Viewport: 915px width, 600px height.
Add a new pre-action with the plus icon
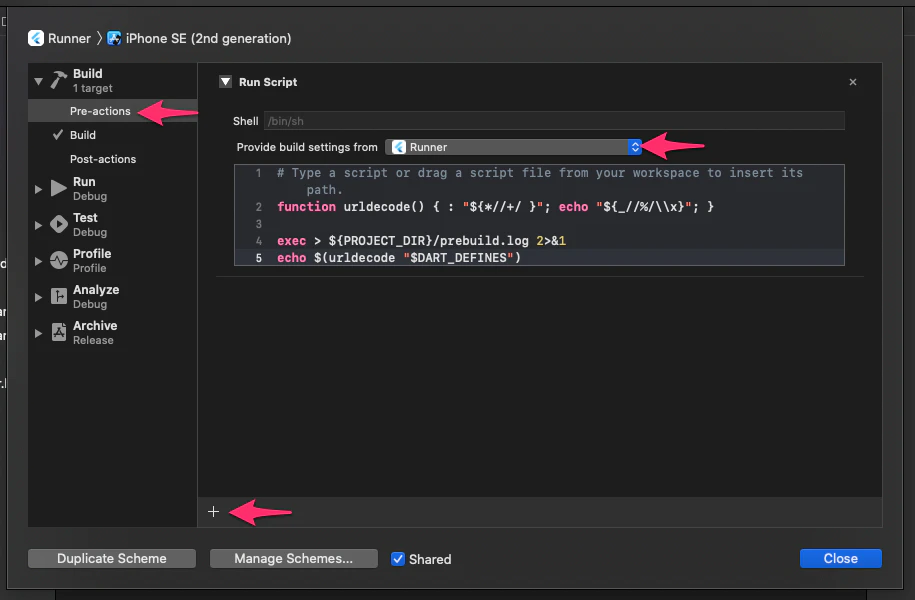tap(213, 511)
